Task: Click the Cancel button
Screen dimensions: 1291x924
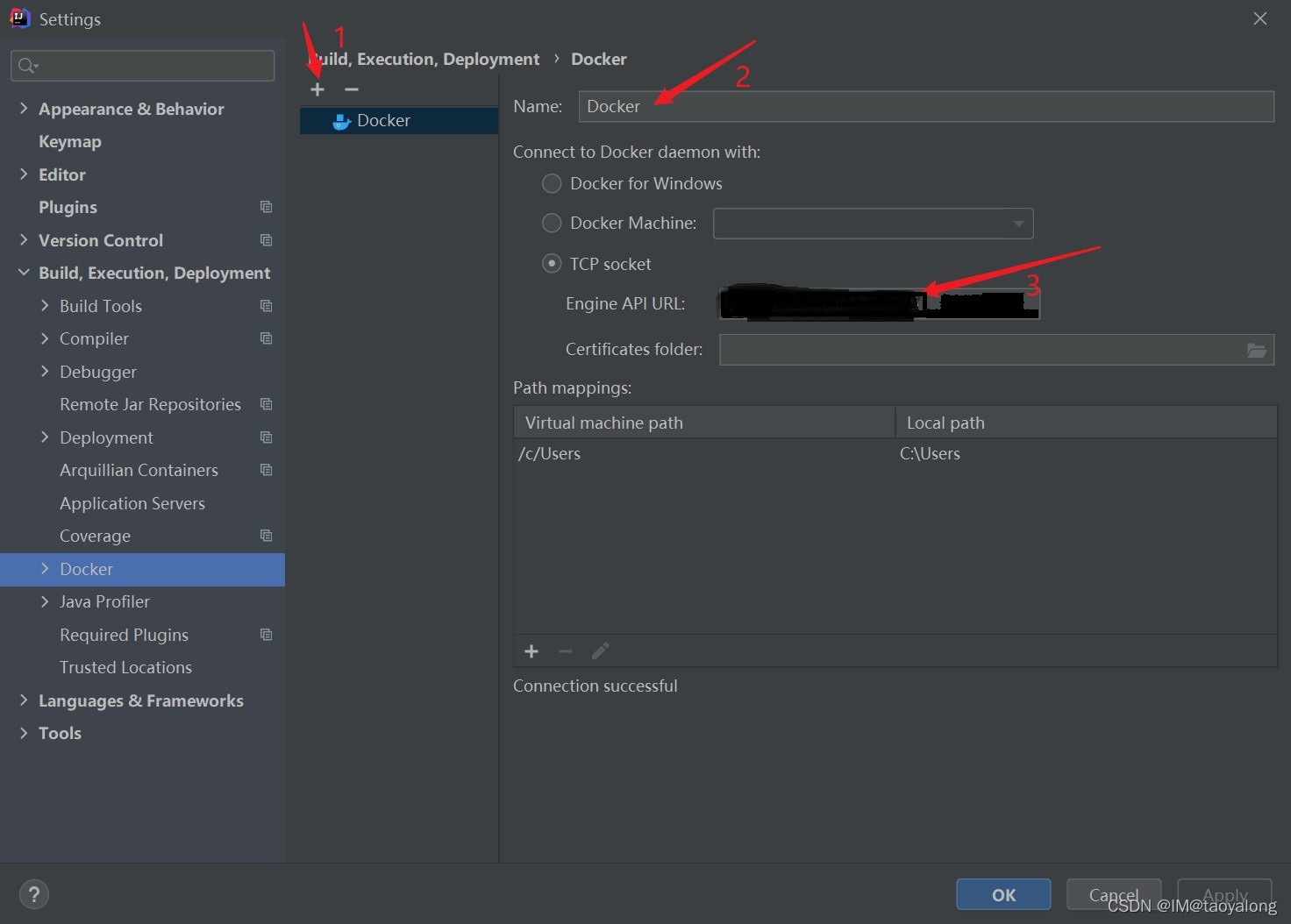Action: (1114, 895)
